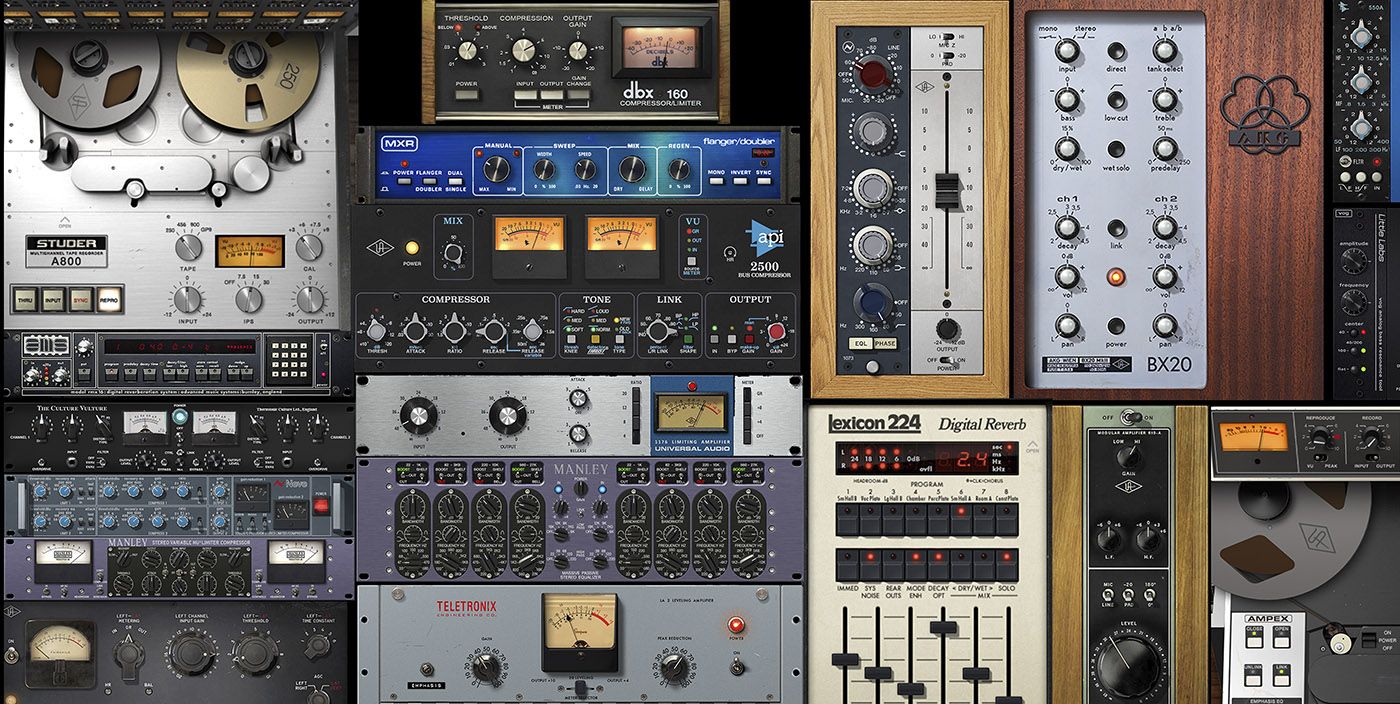Click the Teletronix PEAK REDUCTION knob

(x=678, y=666)
